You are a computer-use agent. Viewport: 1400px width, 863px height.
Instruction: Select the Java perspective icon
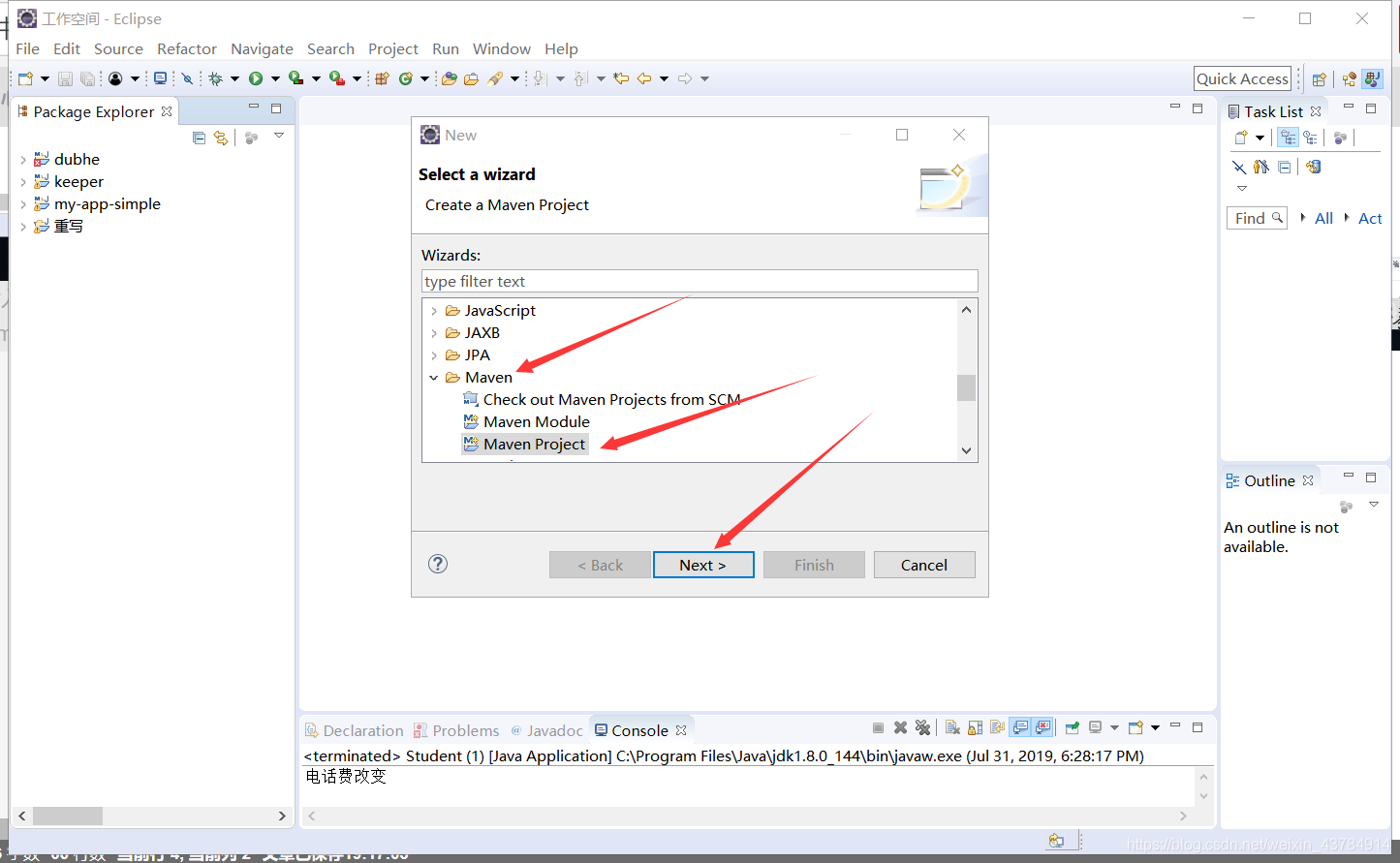(x=1372, y=79)
